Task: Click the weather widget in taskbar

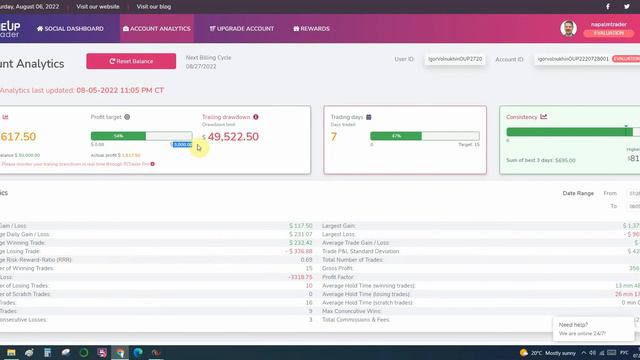Action: [x=547, y=353]
